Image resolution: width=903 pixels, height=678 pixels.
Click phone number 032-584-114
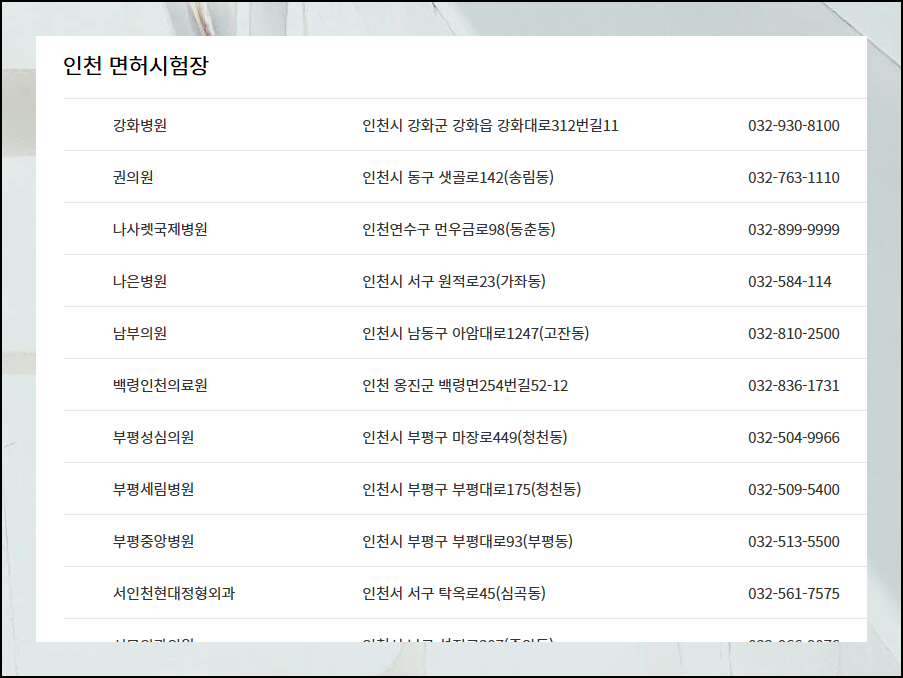pos(790,282)
